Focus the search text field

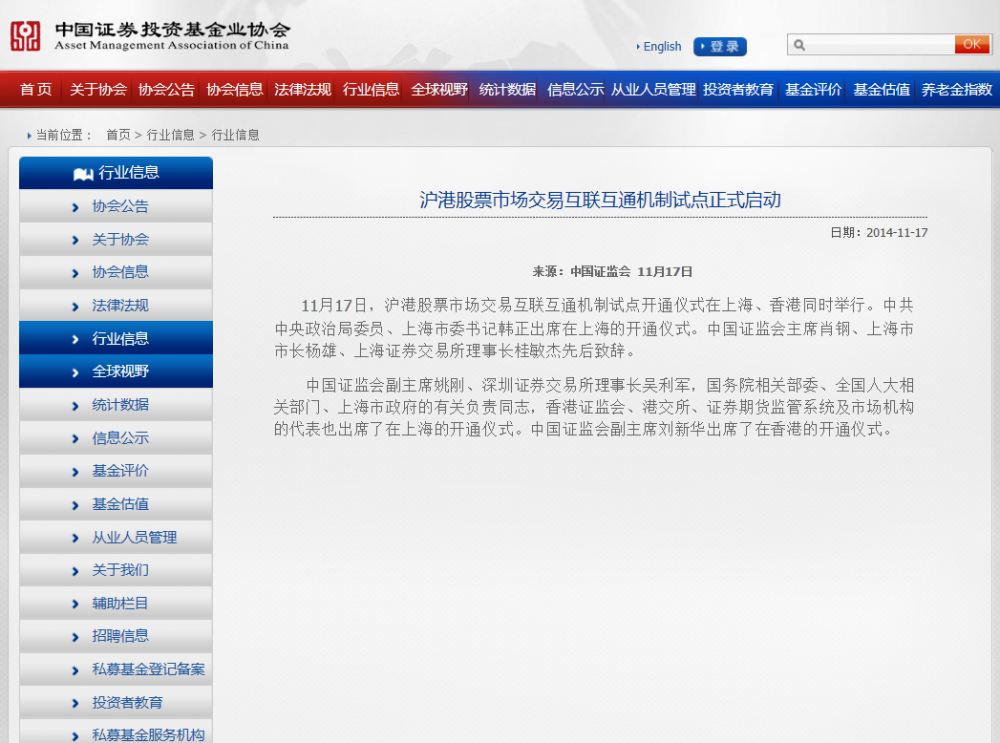[x=880, y=45]
